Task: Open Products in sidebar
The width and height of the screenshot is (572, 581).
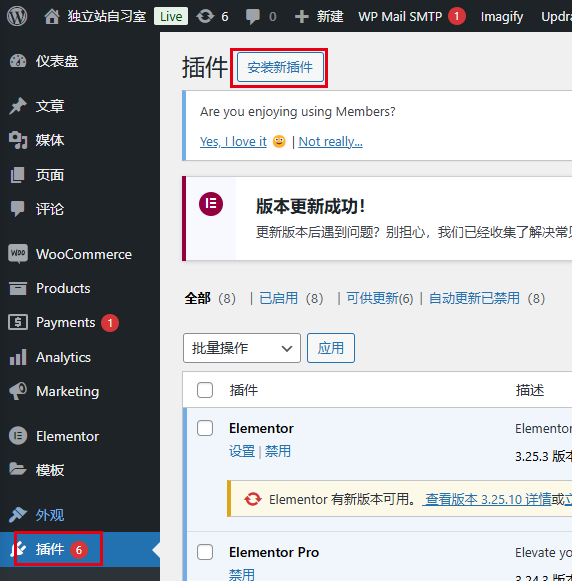Action: (x=63, y=288)
